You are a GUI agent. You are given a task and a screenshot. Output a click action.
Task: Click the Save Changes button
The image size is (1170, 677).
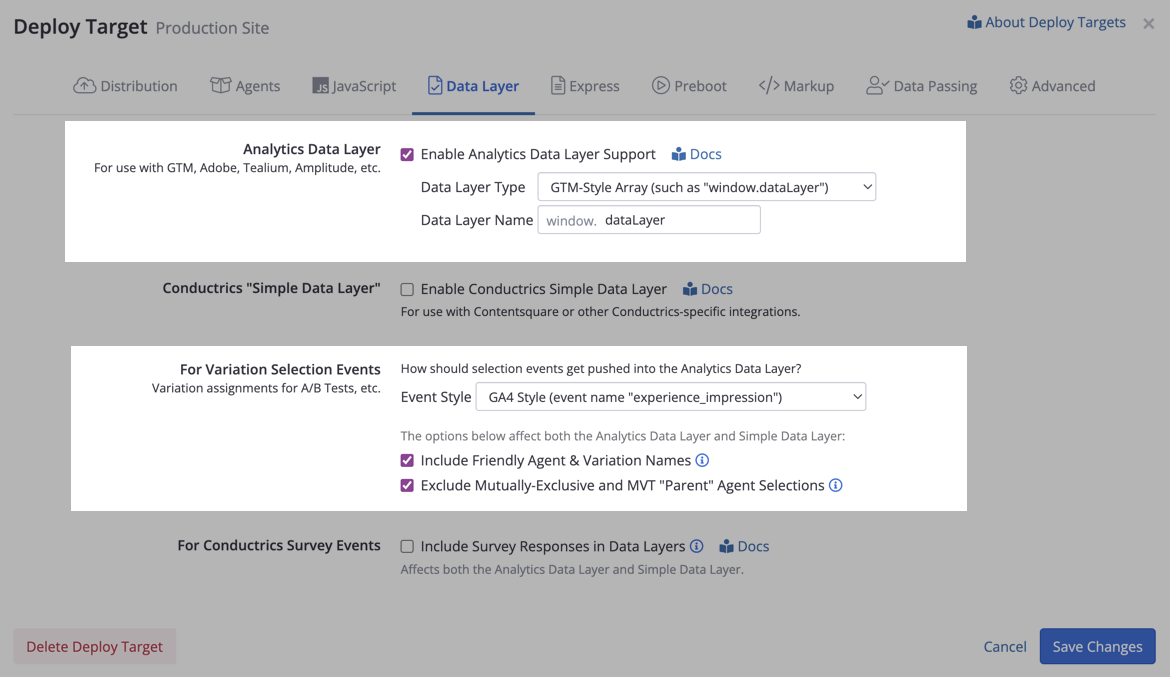(1098, 646)
